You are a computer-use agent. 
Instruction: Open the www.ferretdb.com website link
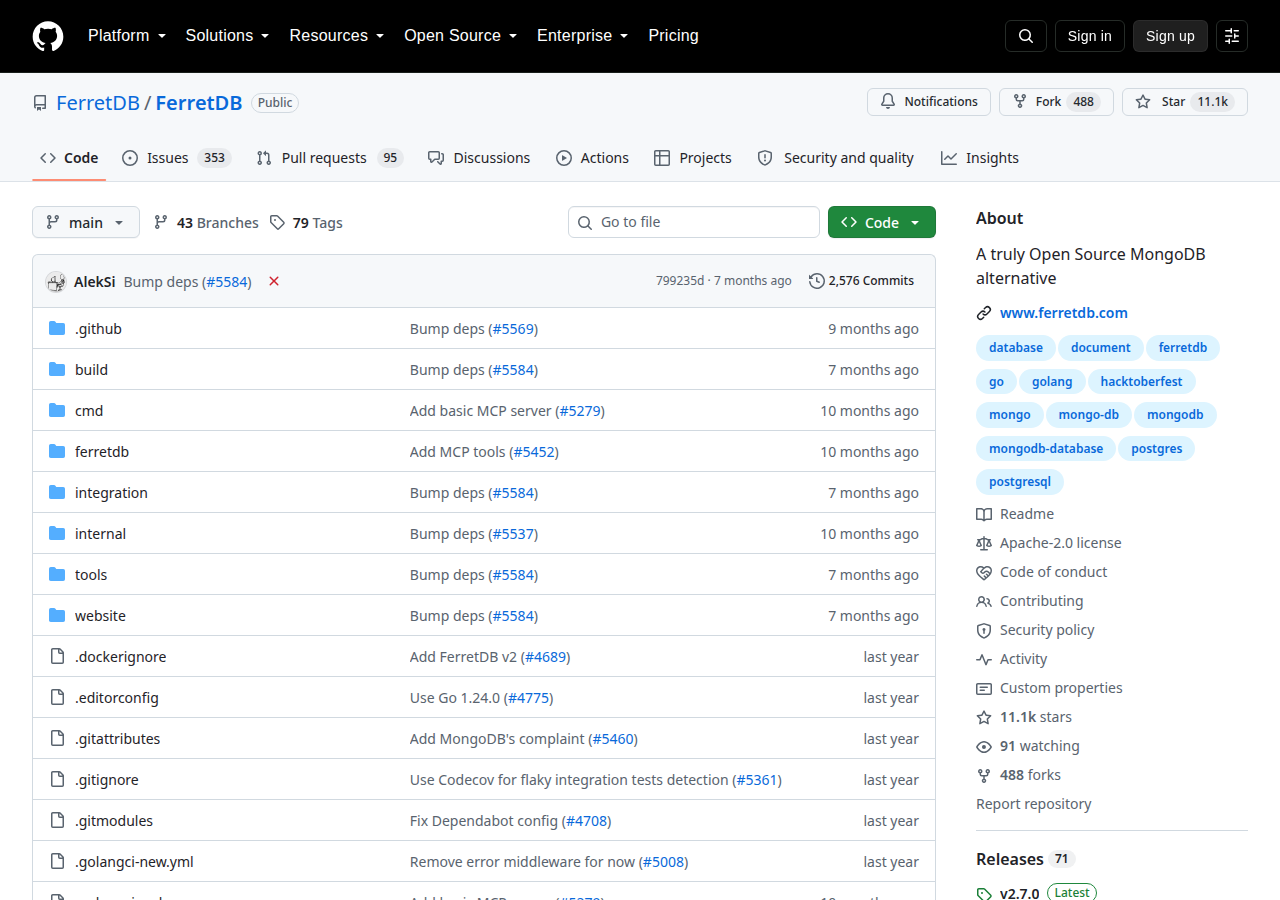click(1063, 313)
